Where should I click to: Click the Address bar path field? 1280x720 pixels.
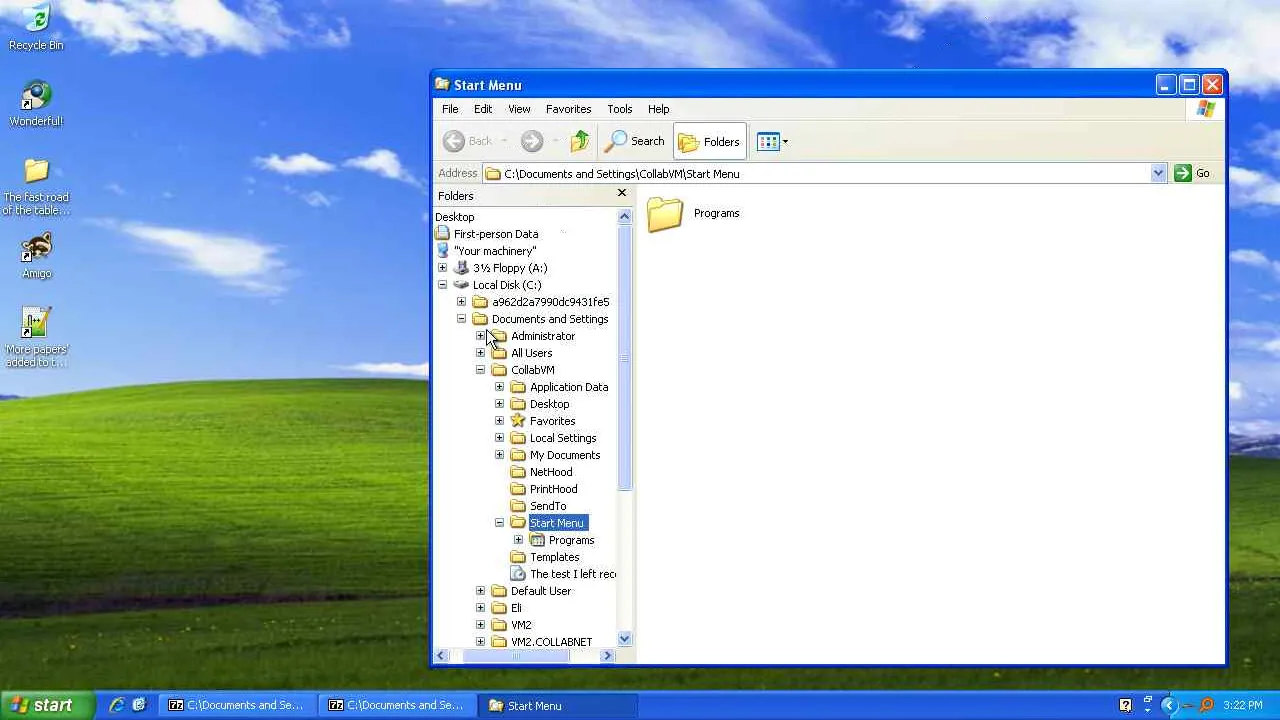tap(816, 173)
